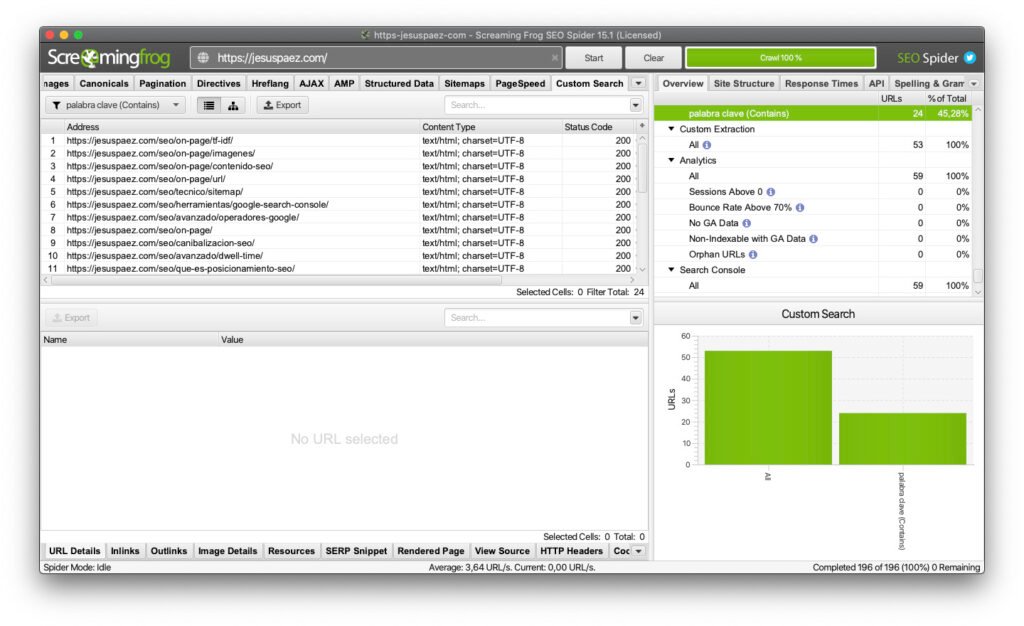
Task: Open the HTTP Headers bottom tab
Action: tap(571, 551)
